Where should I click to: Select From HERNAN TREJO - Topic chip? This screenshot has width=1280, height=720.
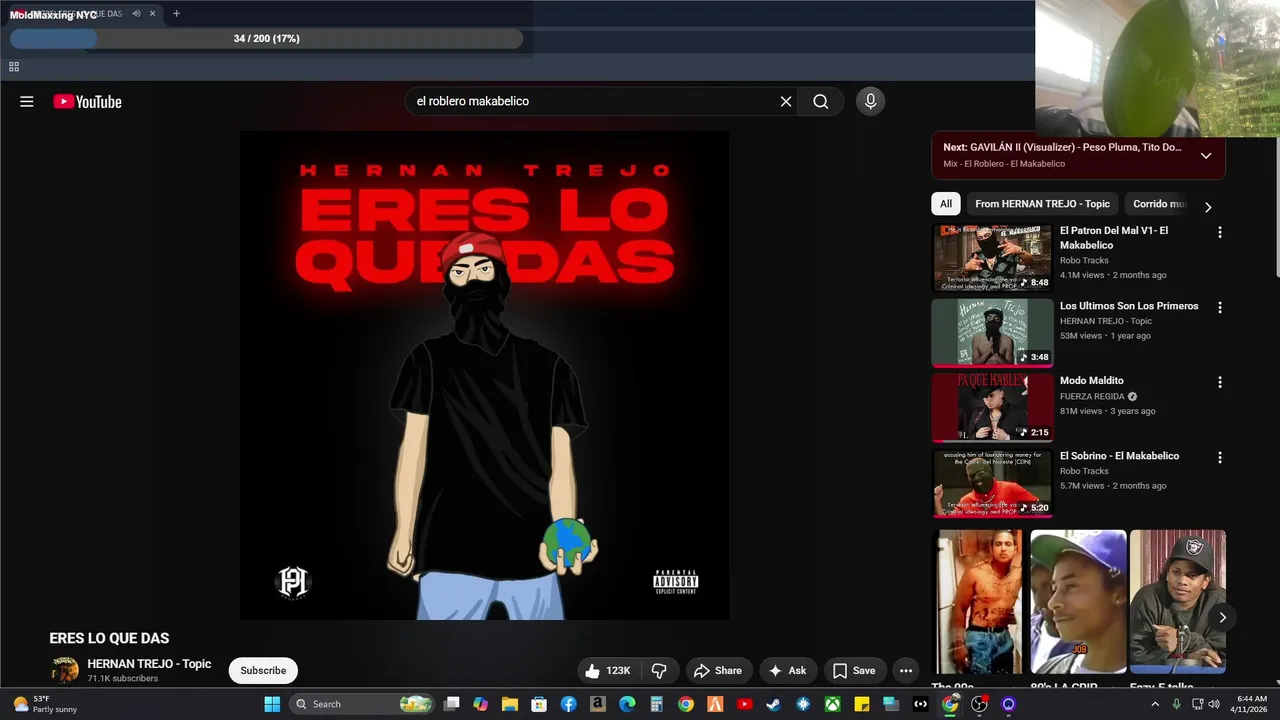(x=1042, y=204)
